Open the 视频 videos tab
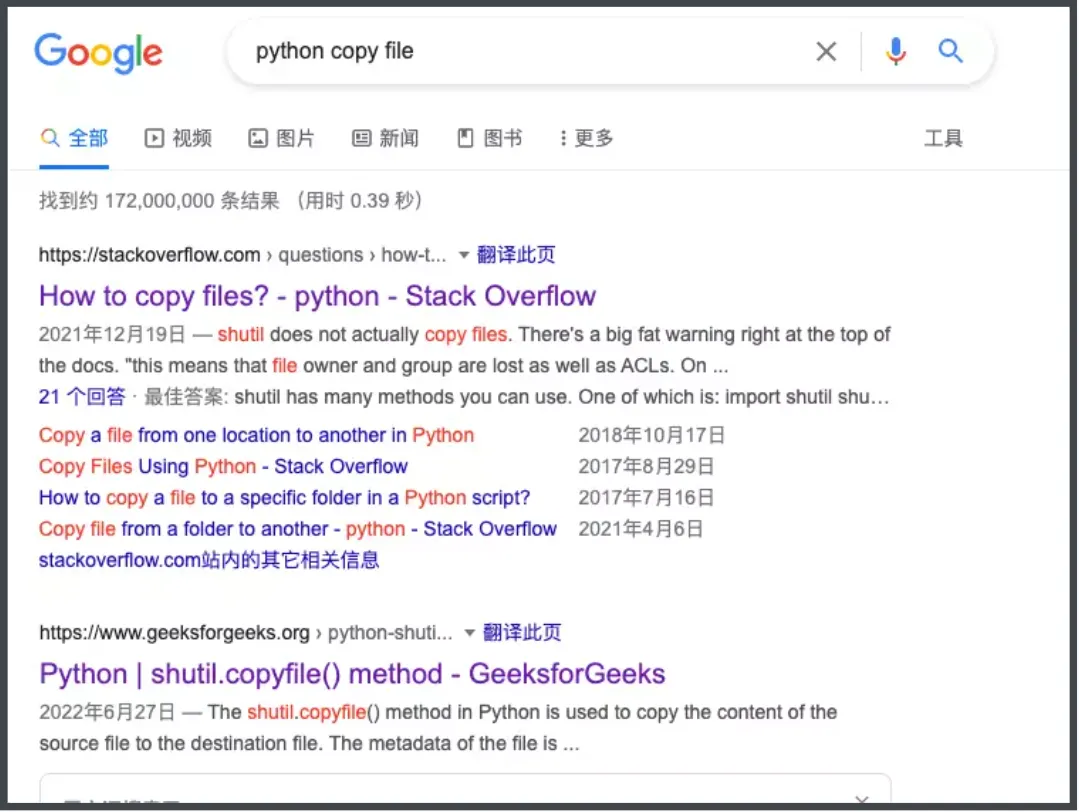Image resolution: width=1079 pixels, height=812 pixels. pos(179,138)
